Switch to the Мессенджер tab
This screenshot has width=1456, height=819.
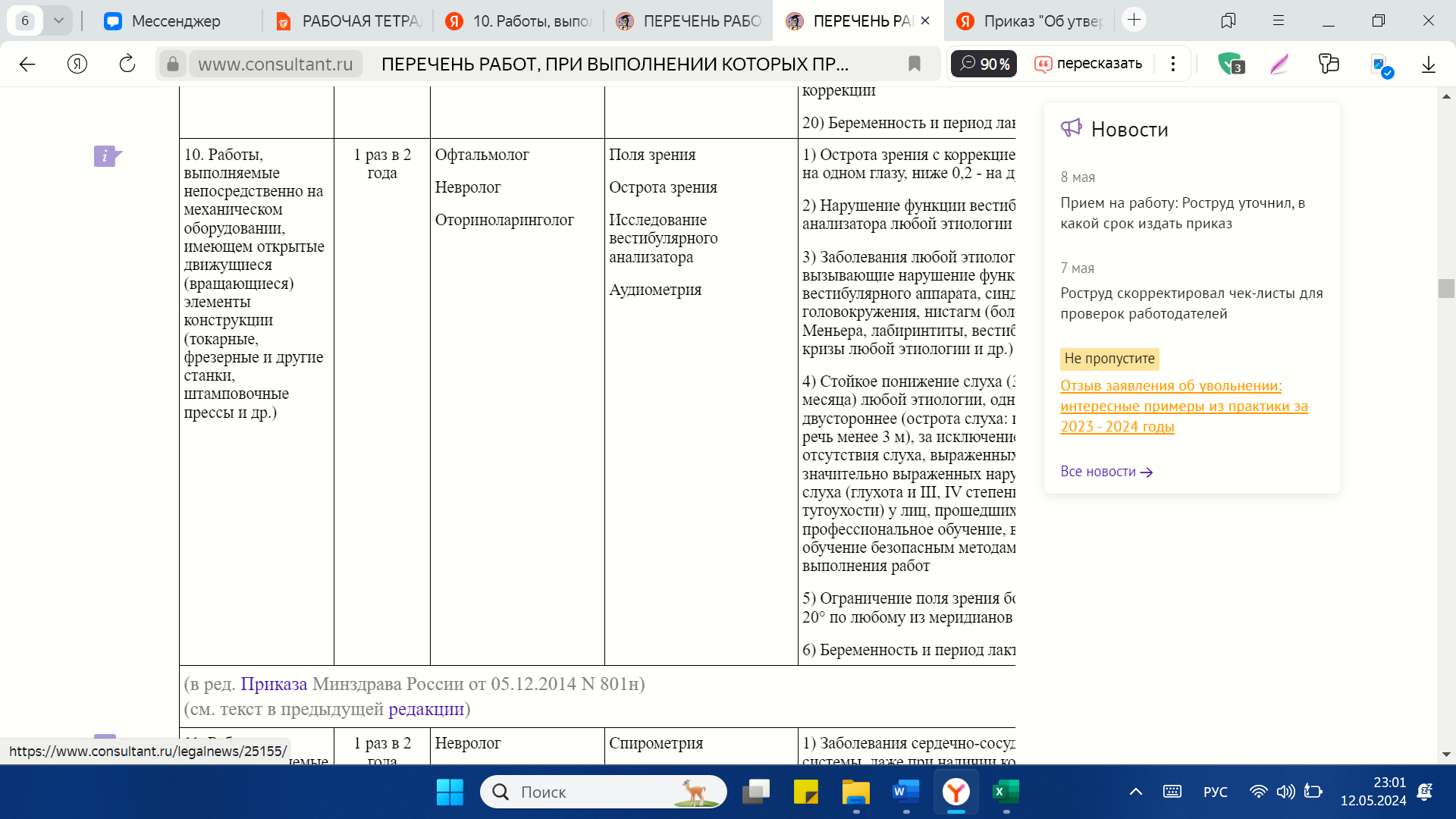pyautogui.click(x=162, y=21)
